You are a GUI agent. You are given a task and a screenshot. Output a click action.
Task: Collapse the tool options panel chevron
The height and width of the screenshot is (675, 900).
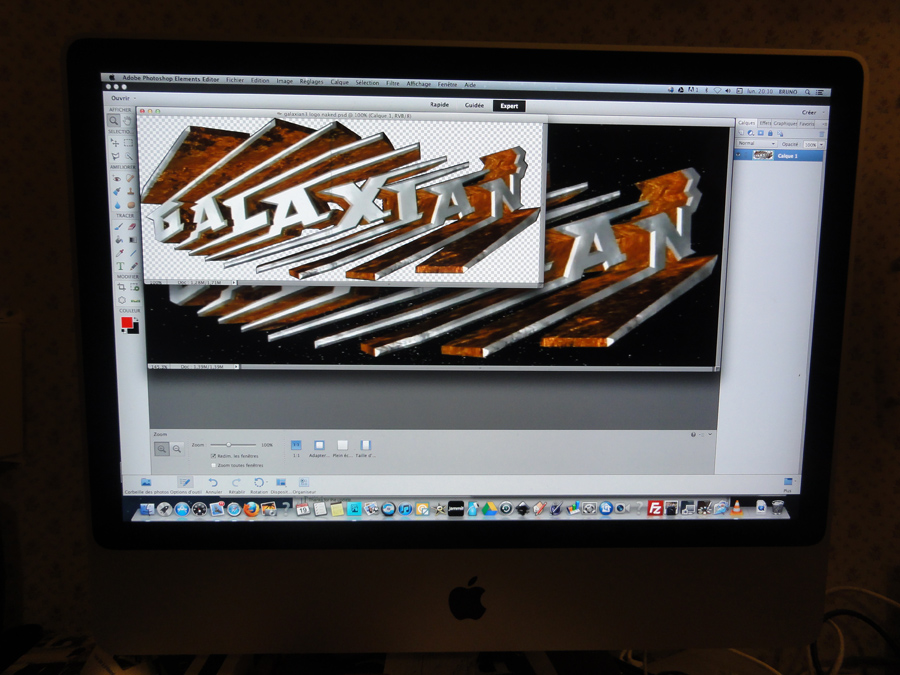click(x=710, y=435)
